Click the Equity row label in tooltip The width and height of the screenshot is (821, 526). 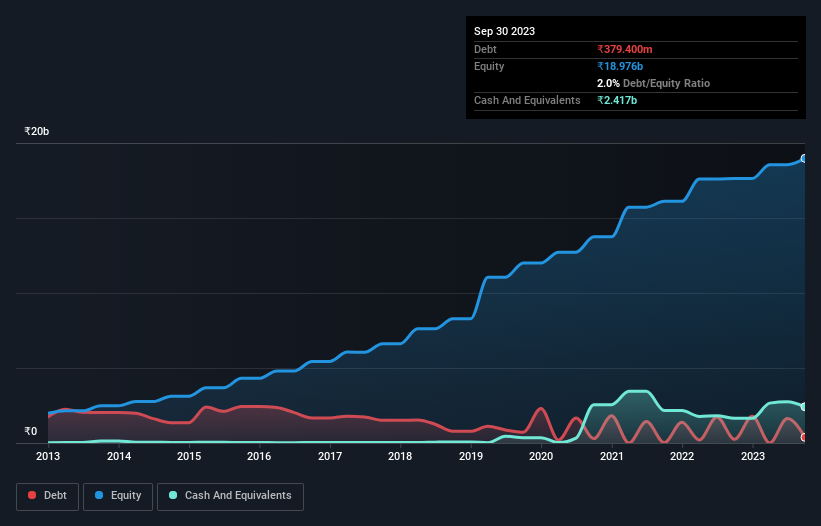click(x=489, y=66)
